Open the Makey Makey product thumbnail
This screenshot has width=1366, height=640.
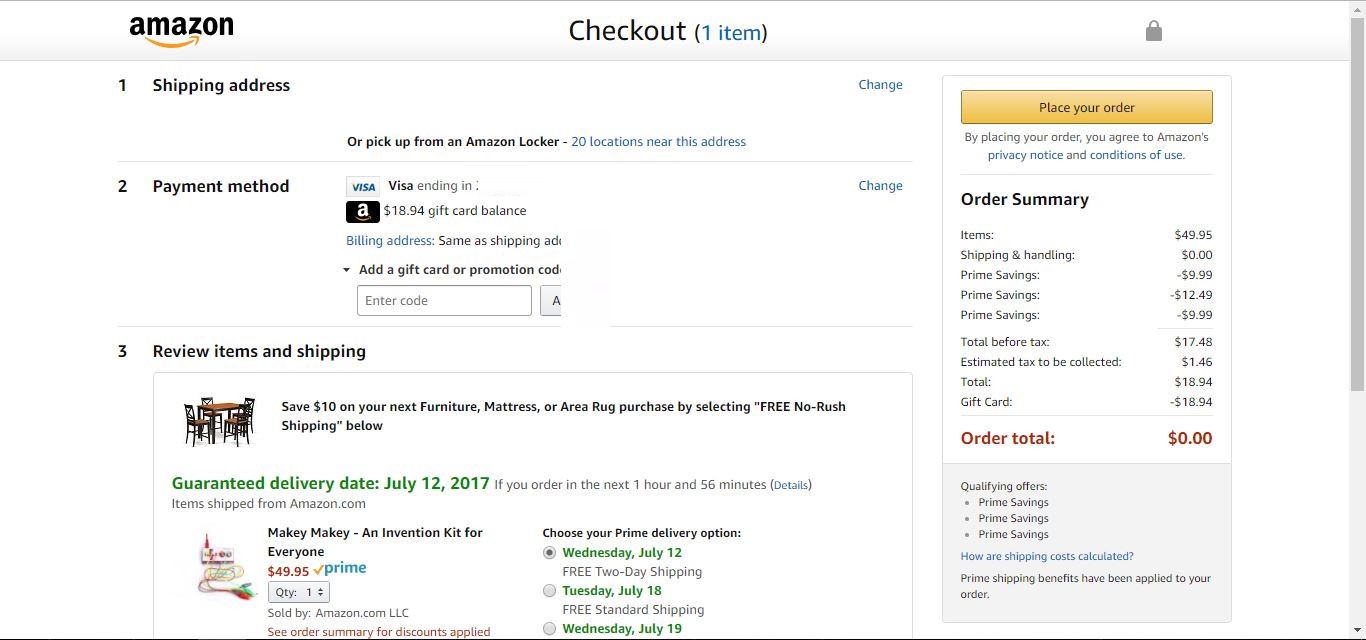[x=217, y=566]
